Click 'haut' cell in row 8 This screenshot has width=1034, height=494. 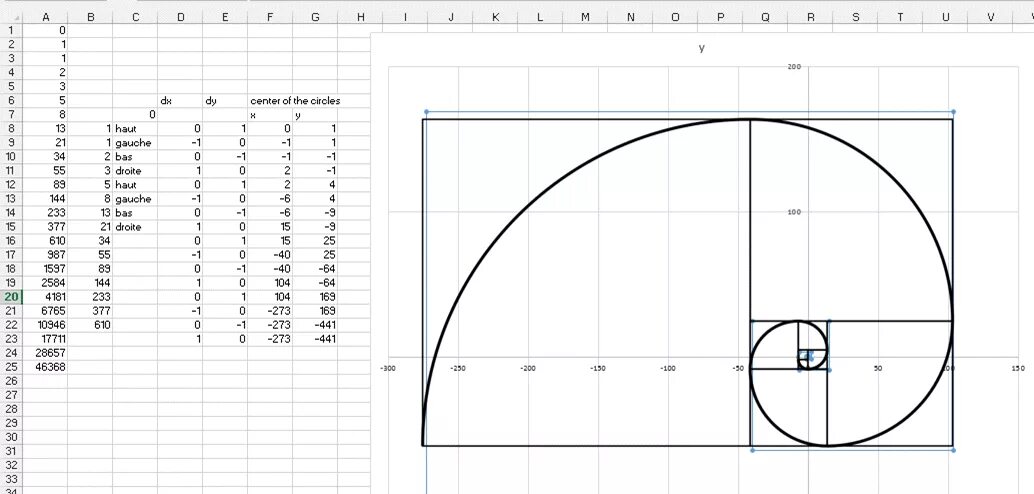click(x=135, y=129)
